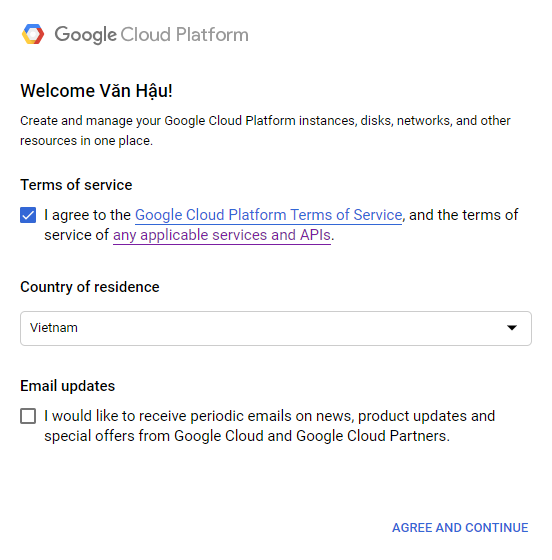Click the "special offers from Google Cloud" label line

pos(247,436)
